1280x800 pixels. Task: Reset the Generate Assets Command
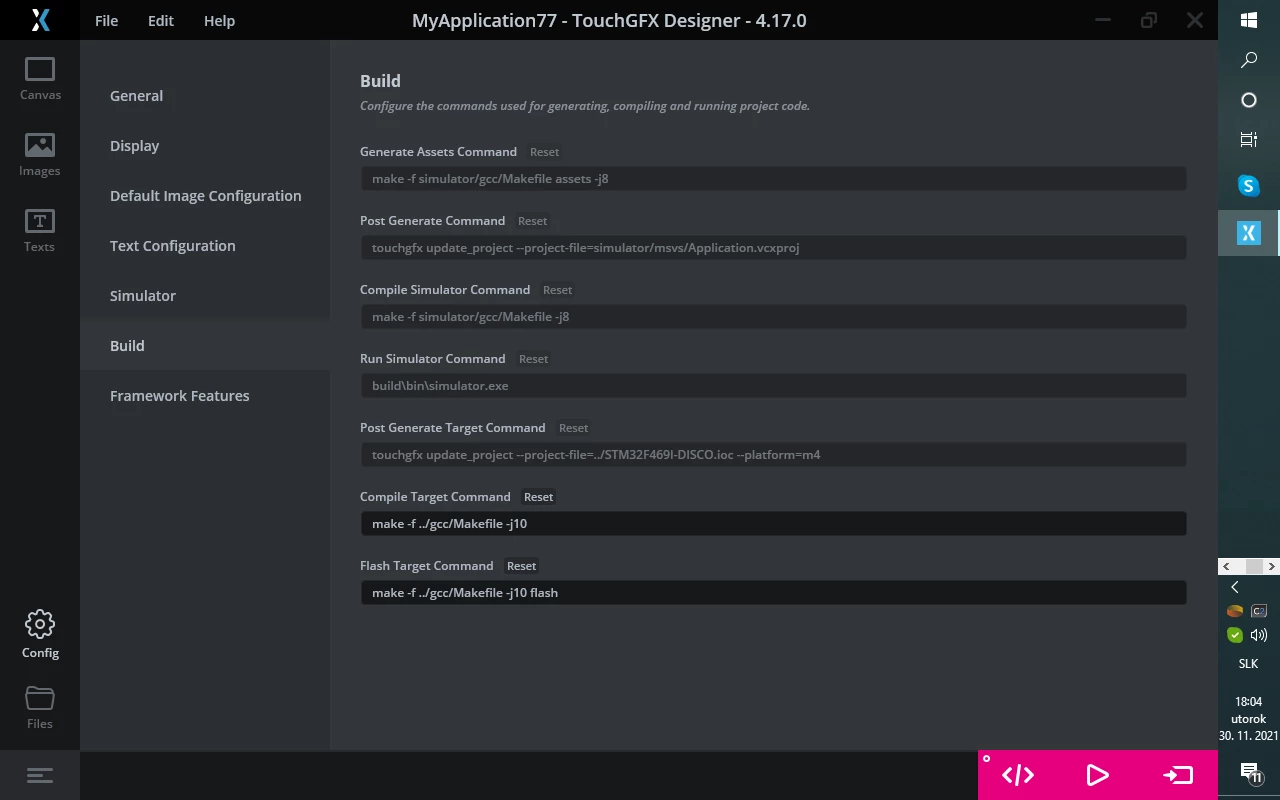click(x=545, y=152)
